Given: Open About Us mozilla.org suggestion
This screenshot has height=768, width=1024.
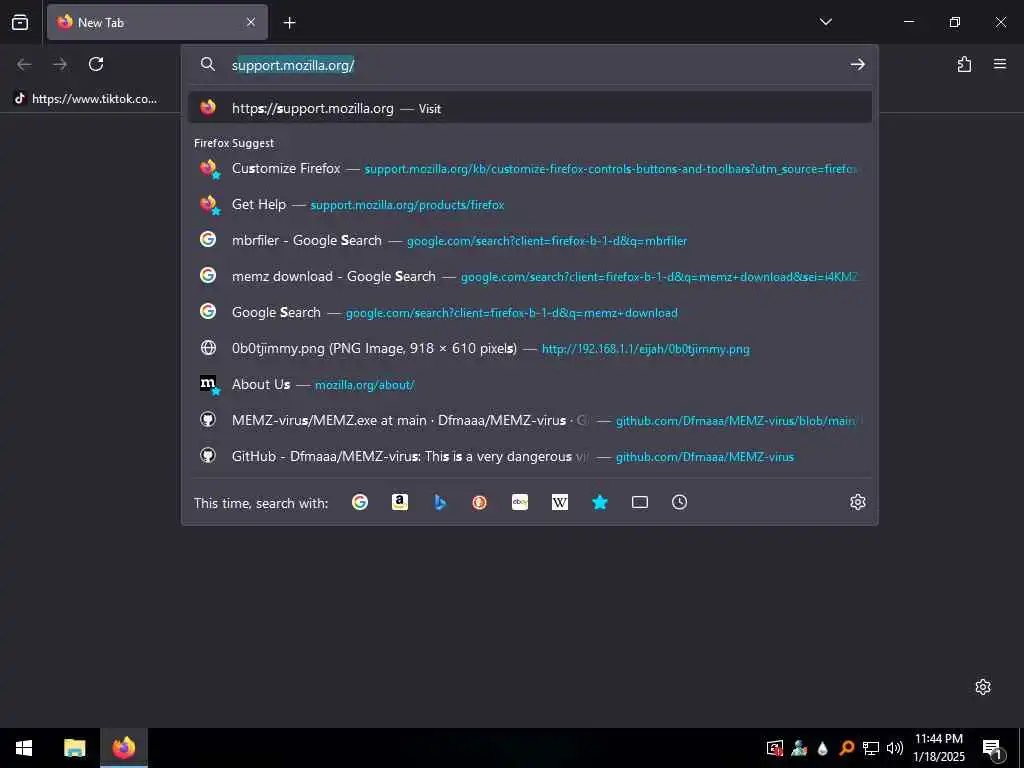Looking at the screenshot, I should tap(530, 384).
